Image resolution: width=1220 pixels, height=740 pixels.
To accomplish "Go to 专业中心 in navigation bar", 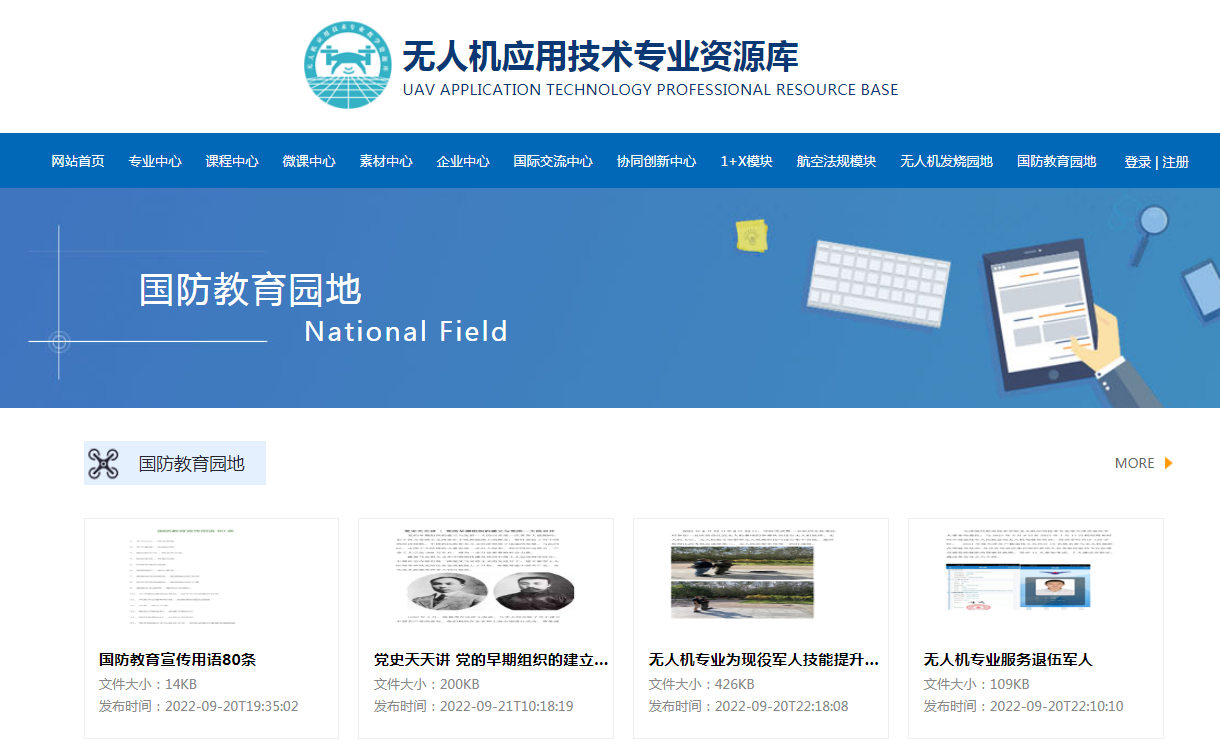I will coord(155,161).
